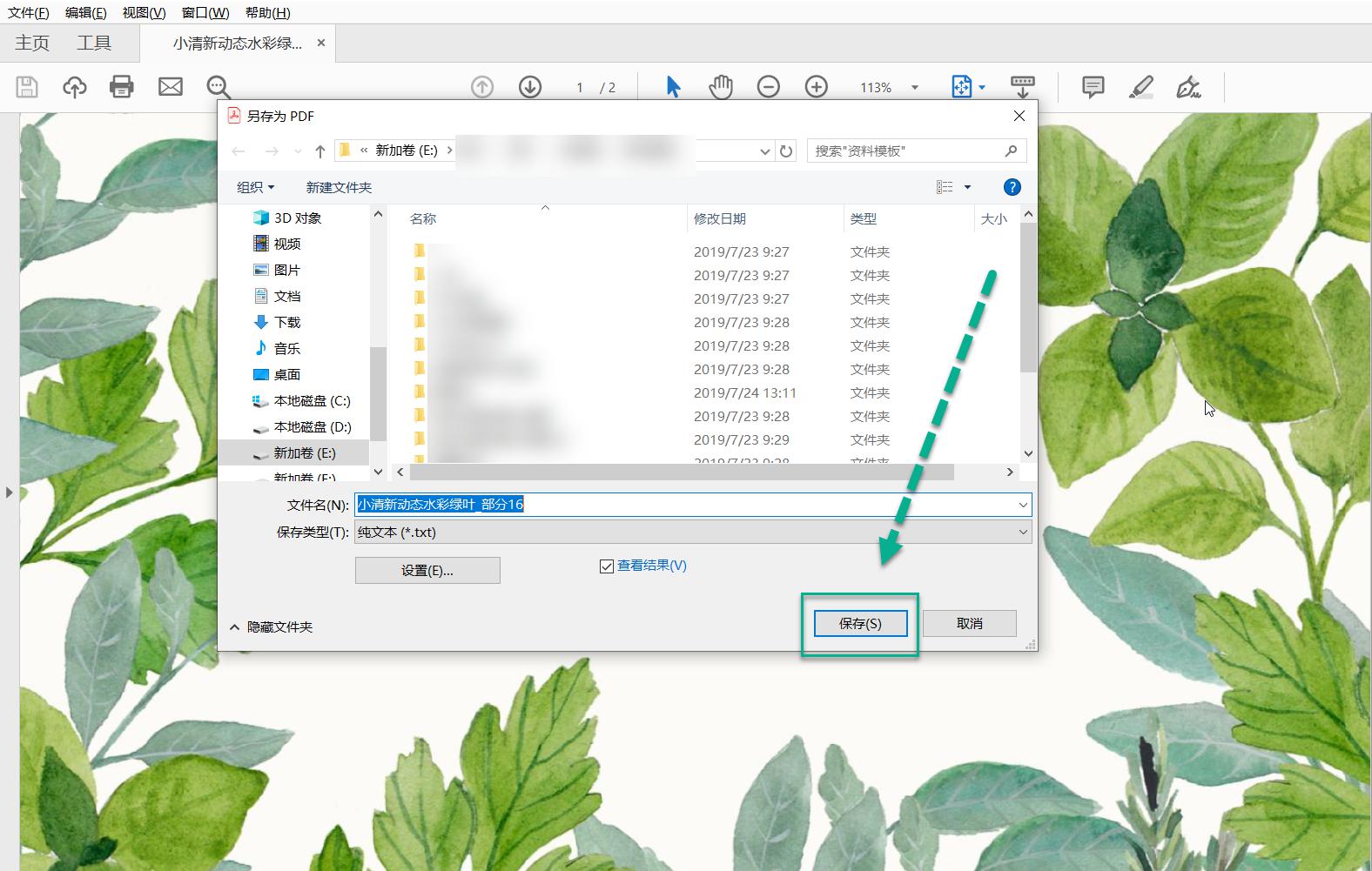Open the 文件名 dropdown arrow

1023,505
